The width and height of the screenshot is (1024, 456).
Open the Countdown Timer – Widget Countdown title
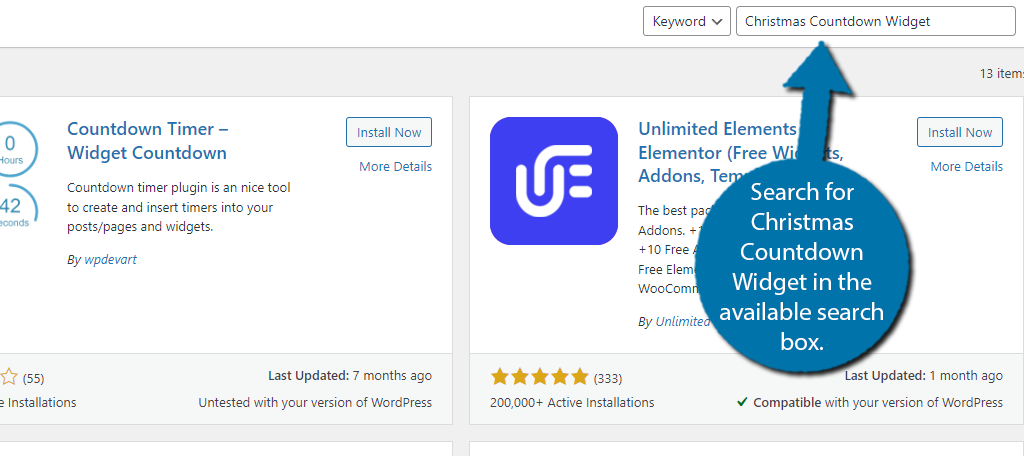(148, 141)
